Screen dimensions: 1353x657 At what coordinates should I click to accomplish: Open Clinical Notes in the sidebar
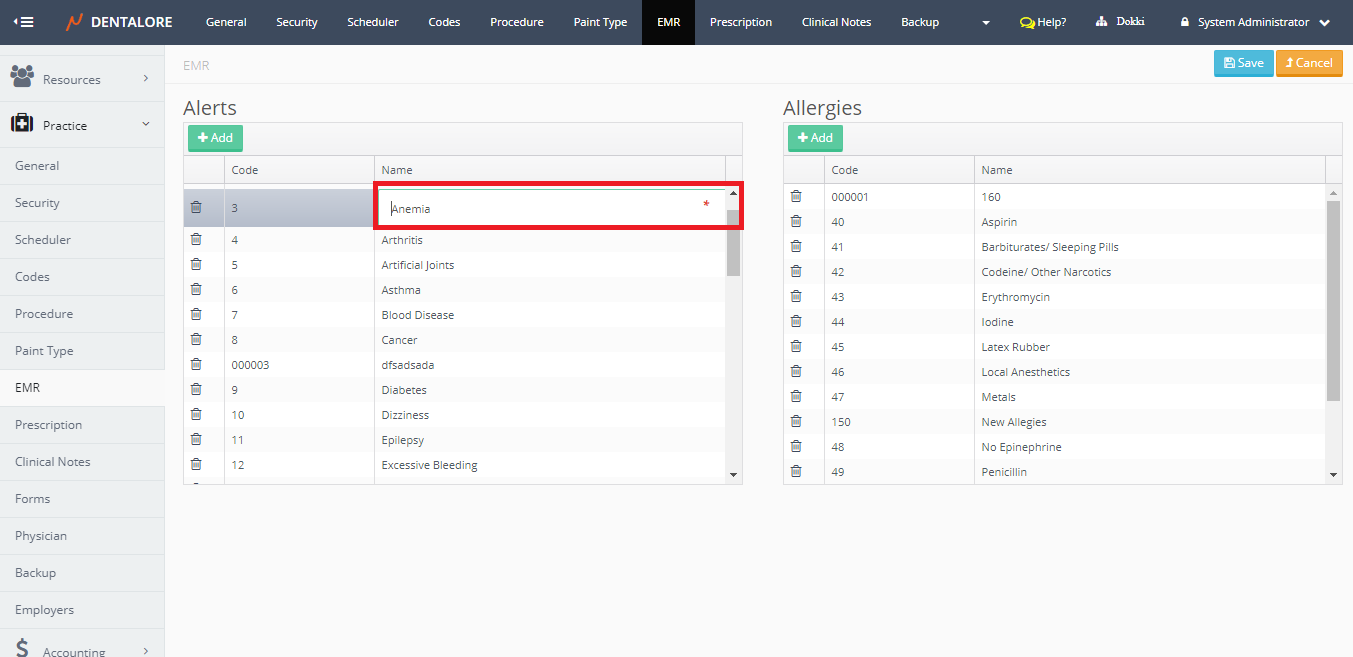click(x=52, y=462)
